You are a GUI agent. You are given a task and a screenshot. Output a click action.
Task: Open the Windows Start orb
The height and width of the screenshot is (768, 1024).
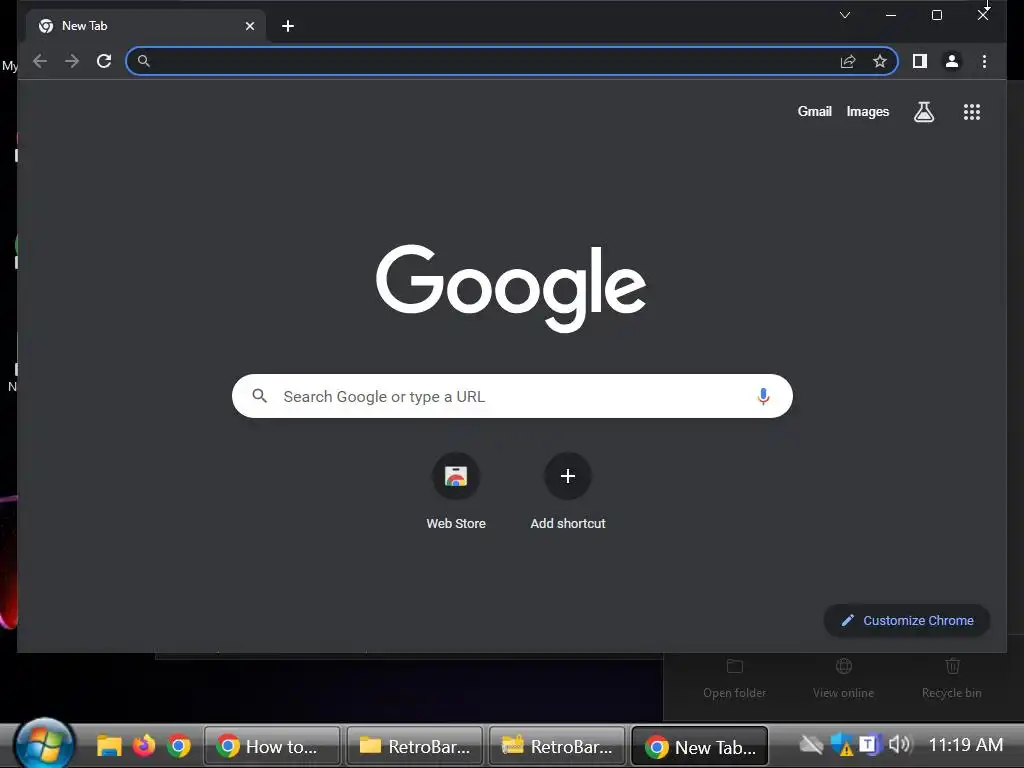tap(44, 744)
